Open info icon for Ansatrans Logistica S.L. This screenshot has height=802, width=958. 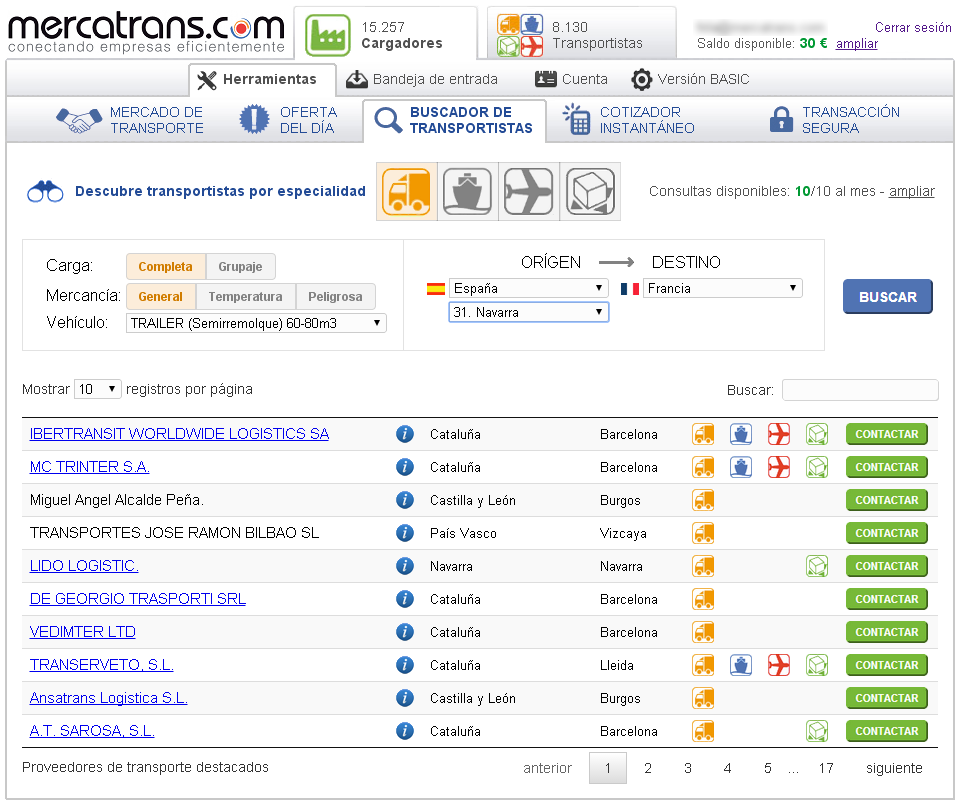pyautogui.click(x=404, y=698)
